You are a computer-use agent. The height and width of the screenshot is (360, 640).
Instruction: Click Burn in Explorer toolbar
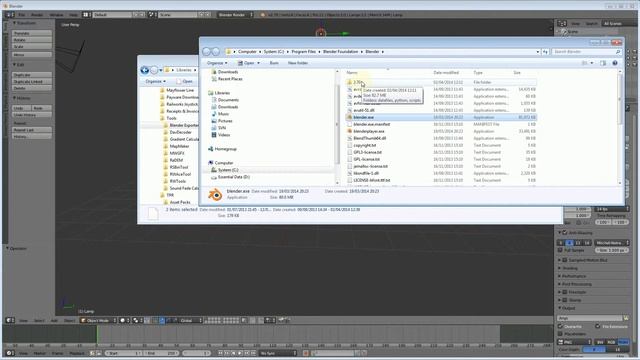(274, 63)
